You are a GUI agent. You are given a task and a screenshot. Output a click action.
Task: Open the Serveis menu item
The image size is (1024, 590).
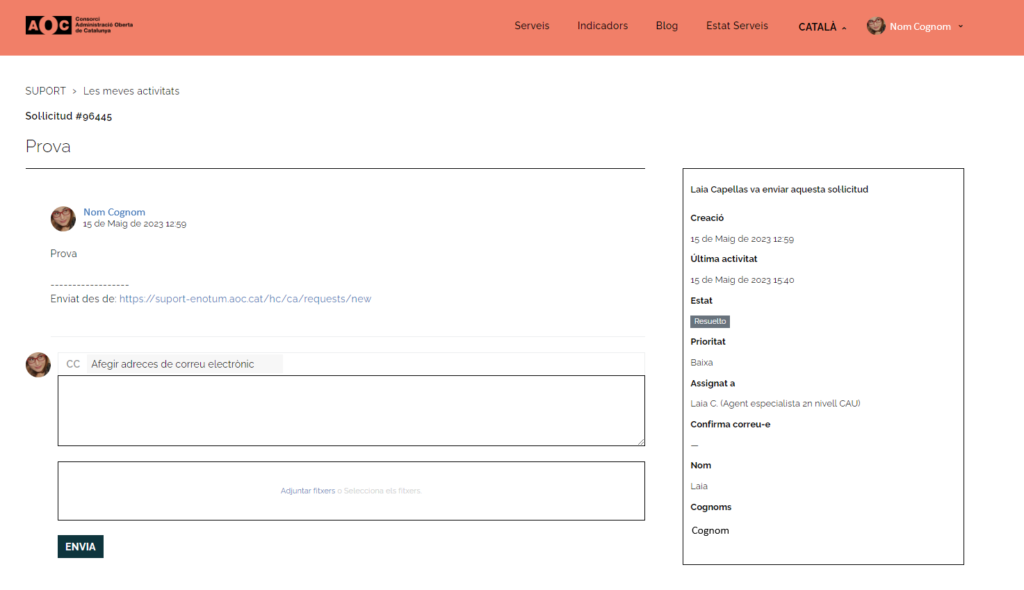click(532, 26)
